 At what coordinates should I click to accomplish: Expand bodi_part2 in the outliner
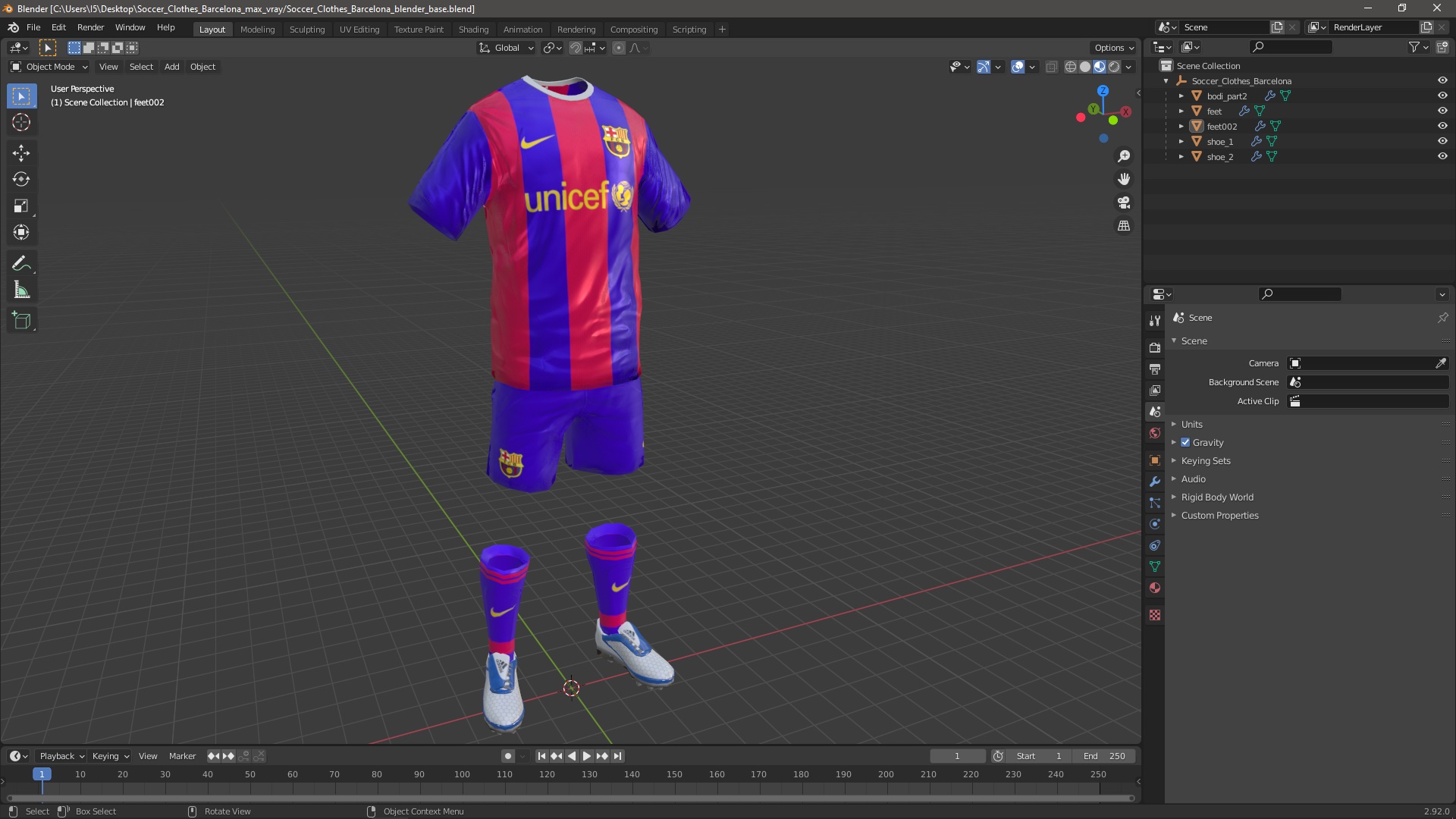(1181, 96)
